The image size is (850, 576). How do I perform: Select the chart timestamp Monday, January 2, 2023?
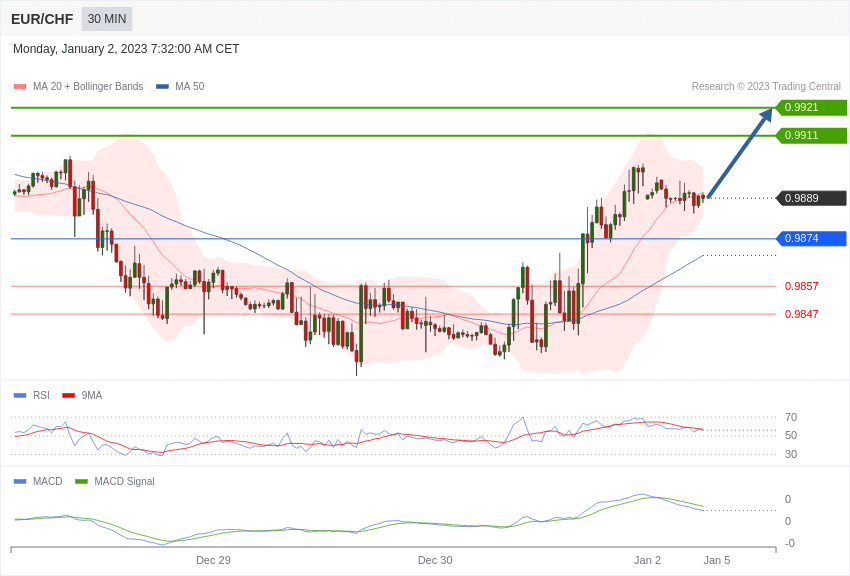pos(126,49)
